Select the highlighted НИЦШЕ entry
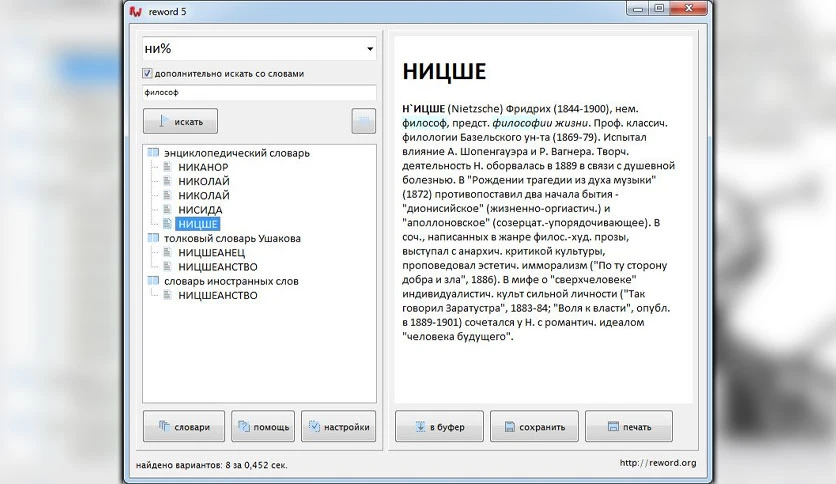This screenshot has width=836, height=484. click(198, 224)
